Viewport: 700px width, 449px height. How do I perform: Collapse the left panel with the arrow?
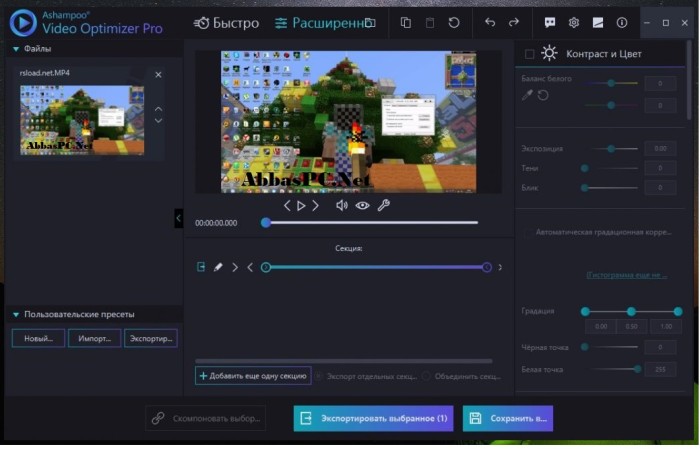(x=179, y=218)
